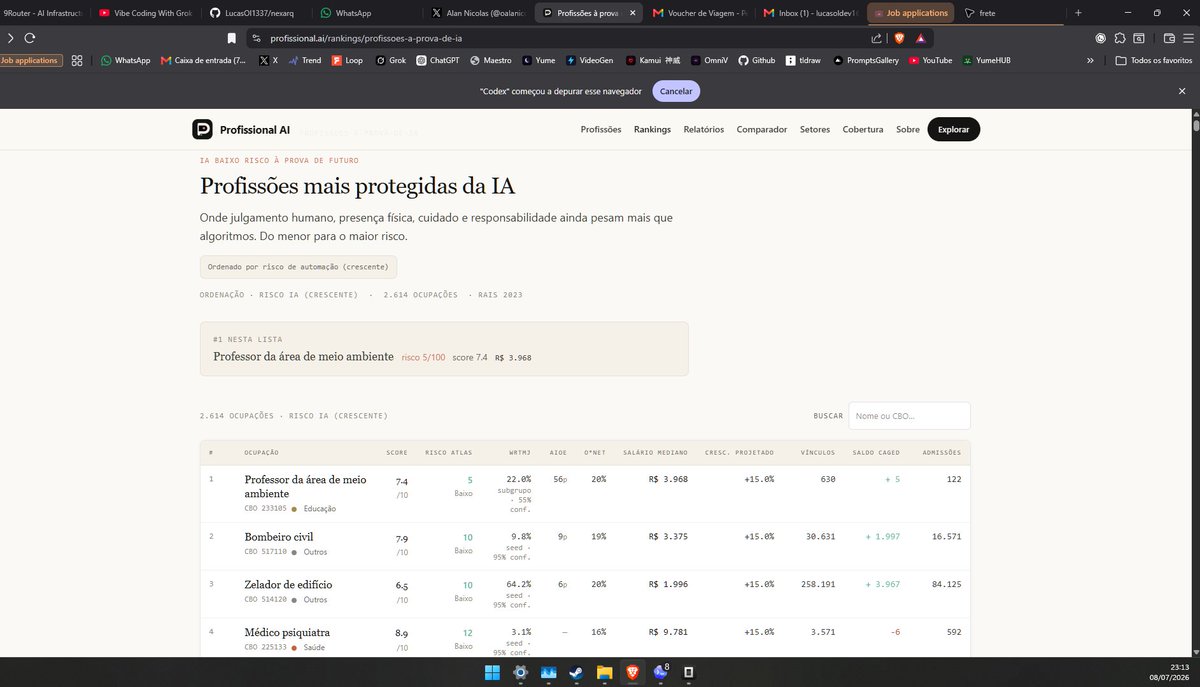The height and width of the screenshot is (687, 1200).
Task: Open the Médico psiquiatra occupation link
Action: tap(287, 632)
